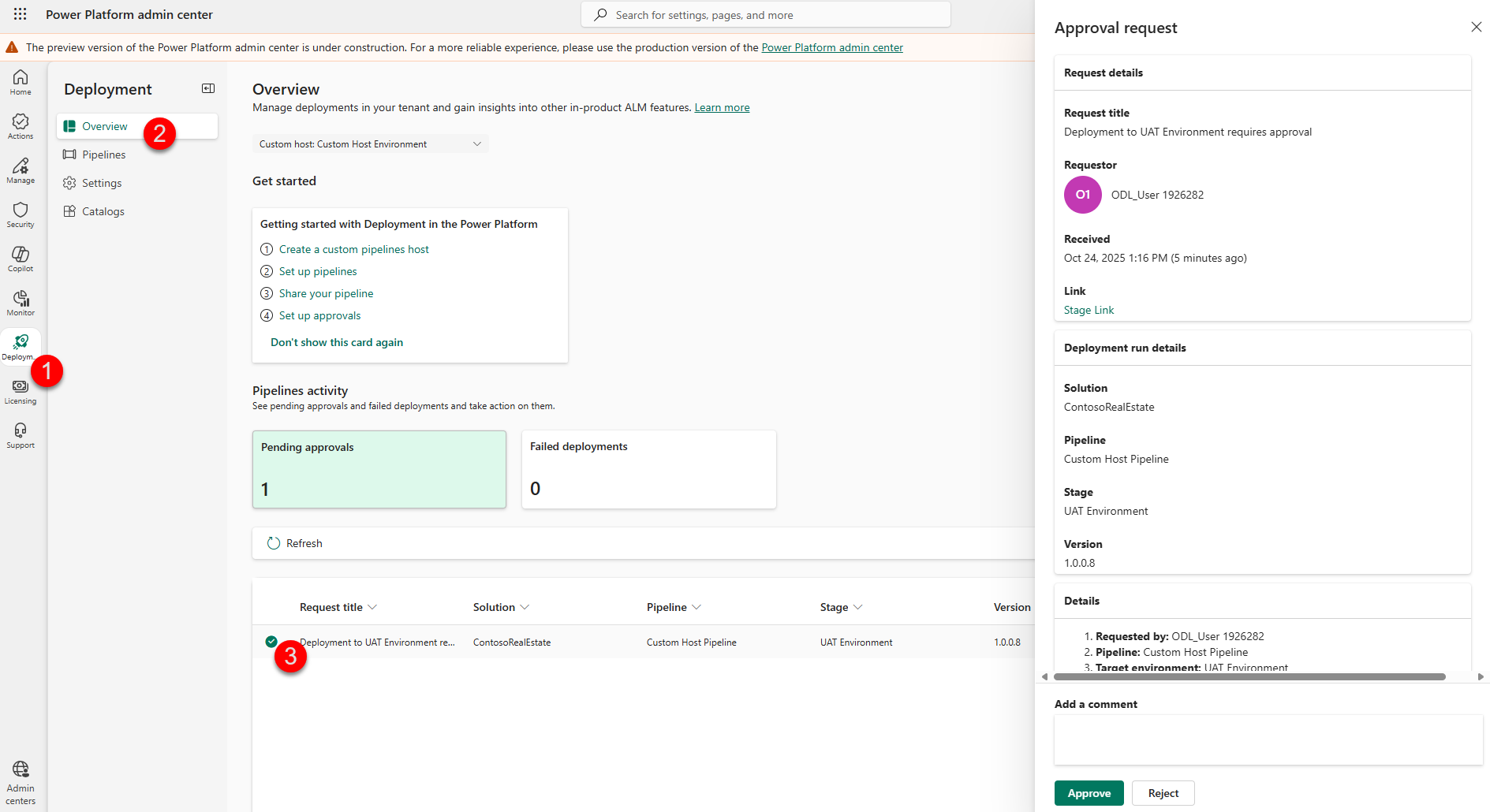Screen dimensions: 1490x812
Task: Select Pipelines in Deployment menu
Action: coord(103,155)
